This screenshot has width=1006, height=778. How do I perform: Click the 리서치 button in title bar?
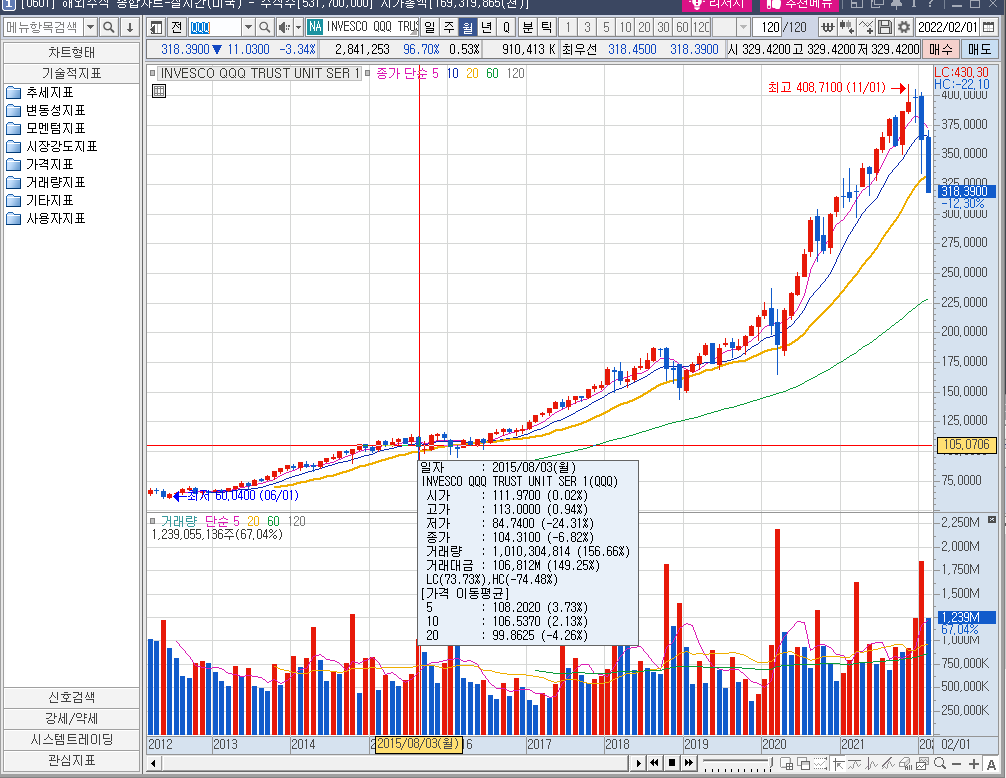coord(719,4)
